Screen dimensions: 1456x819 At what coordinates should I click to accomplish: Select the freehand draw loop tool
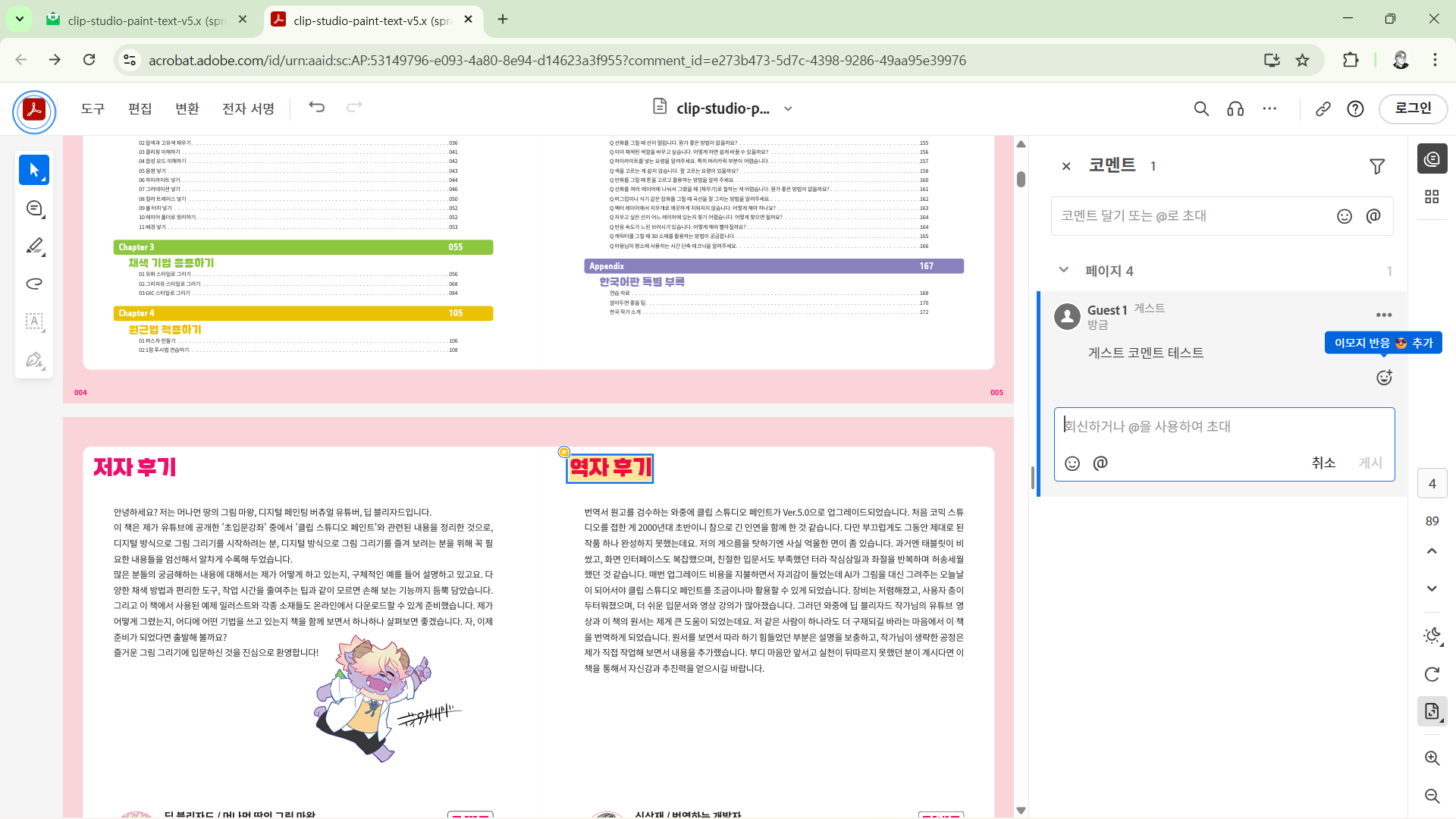tap(34, 284)
